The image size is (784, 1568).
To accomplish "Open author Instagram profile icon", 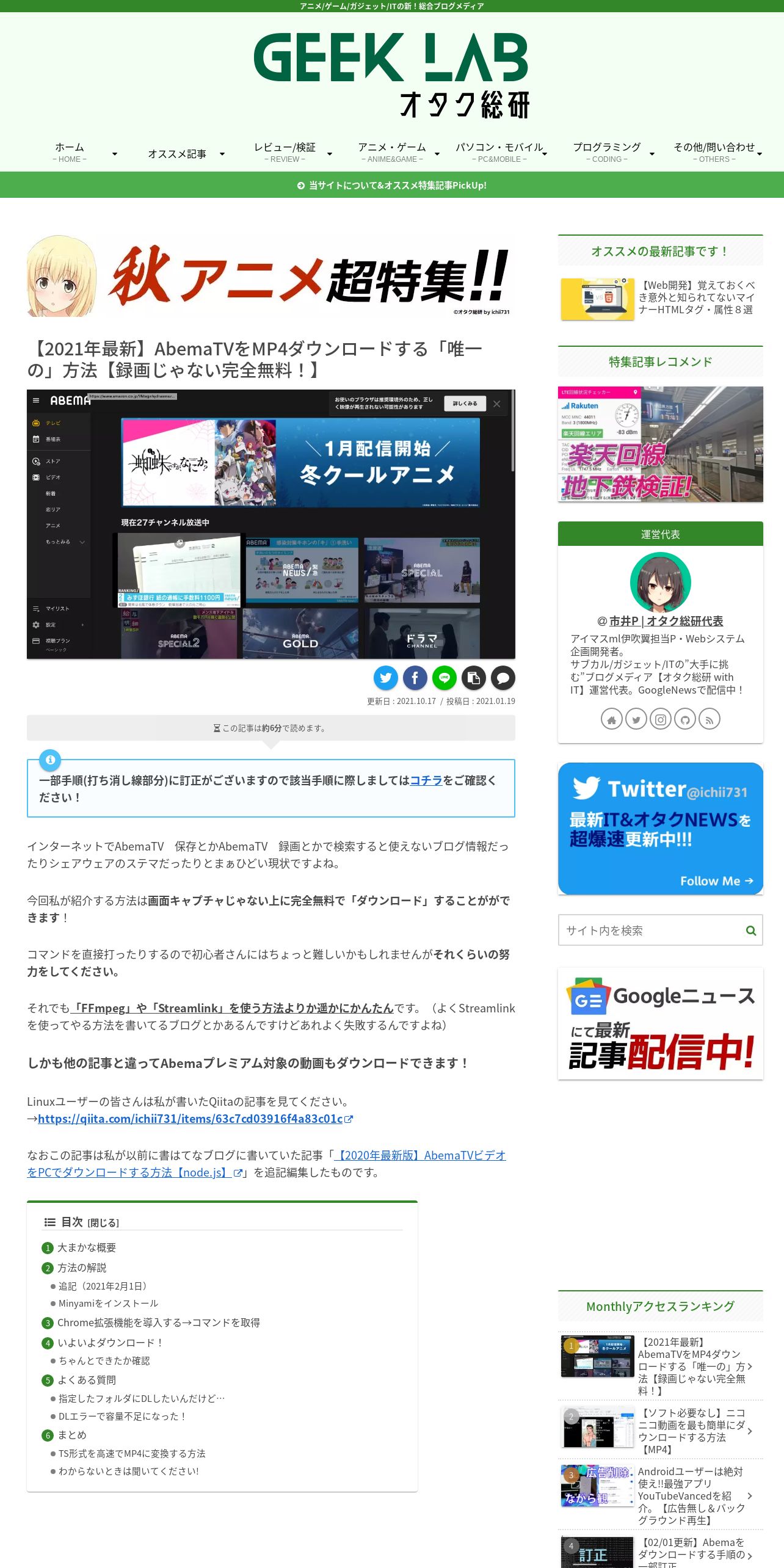I will pos(661,719).
